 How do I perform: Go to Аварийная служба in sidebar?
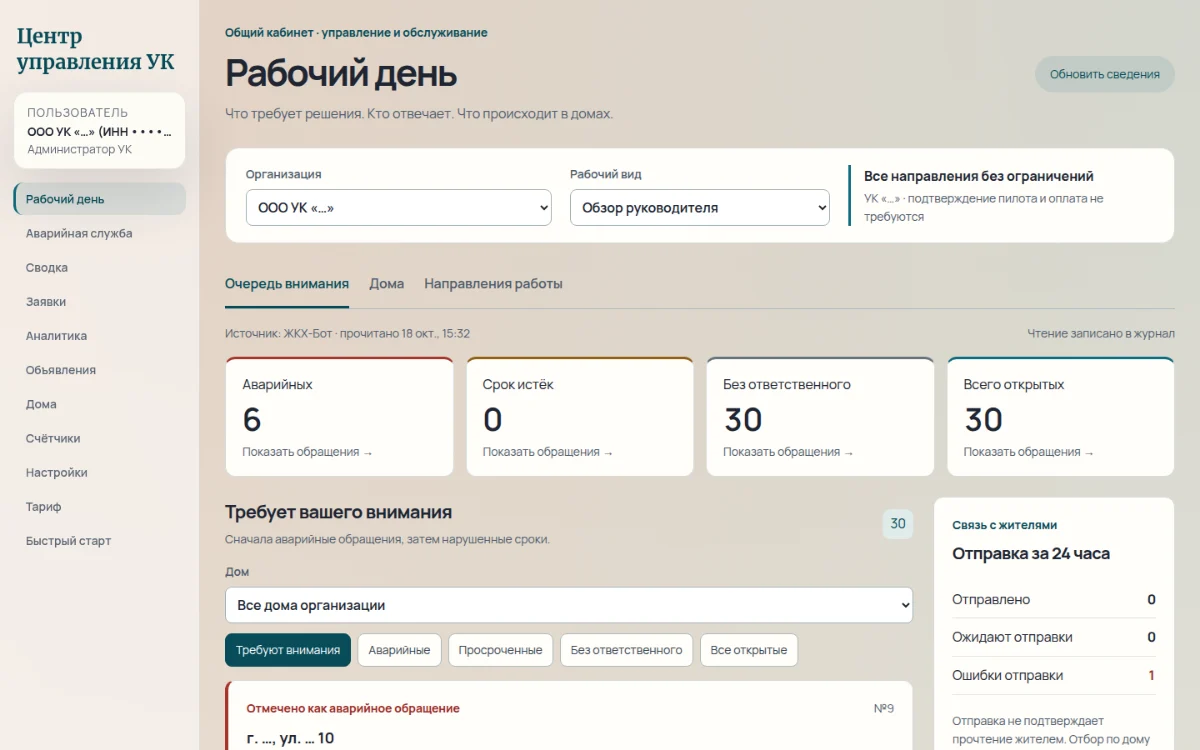click(x=100, y=233)
